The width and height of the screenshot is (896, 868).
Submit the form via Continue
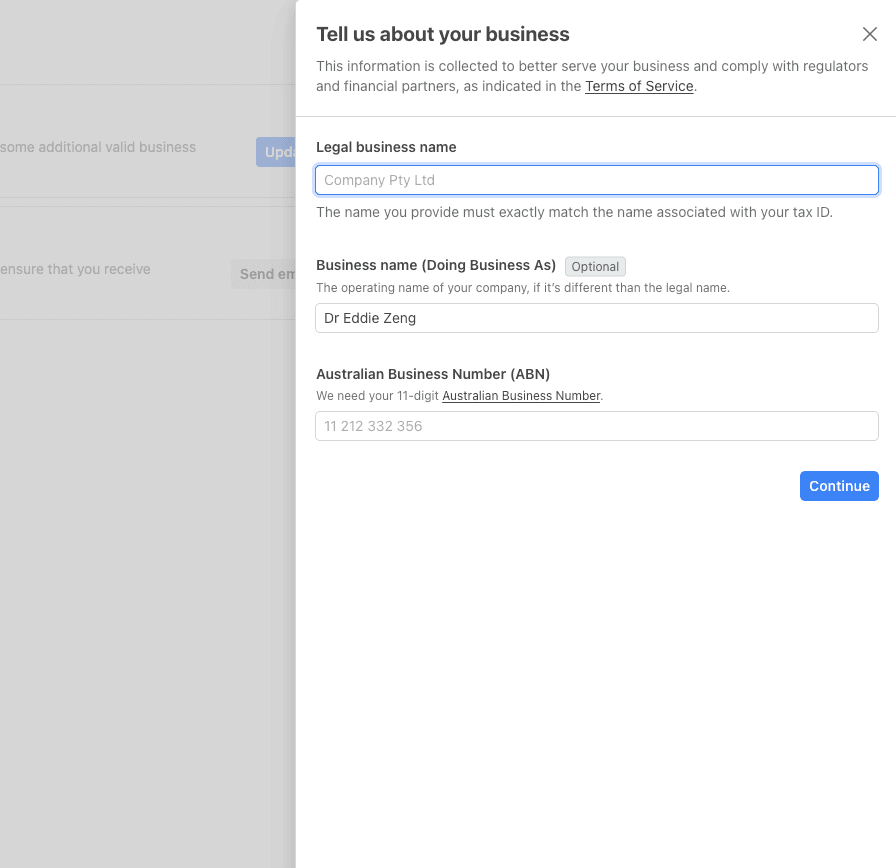pos(839,486)
